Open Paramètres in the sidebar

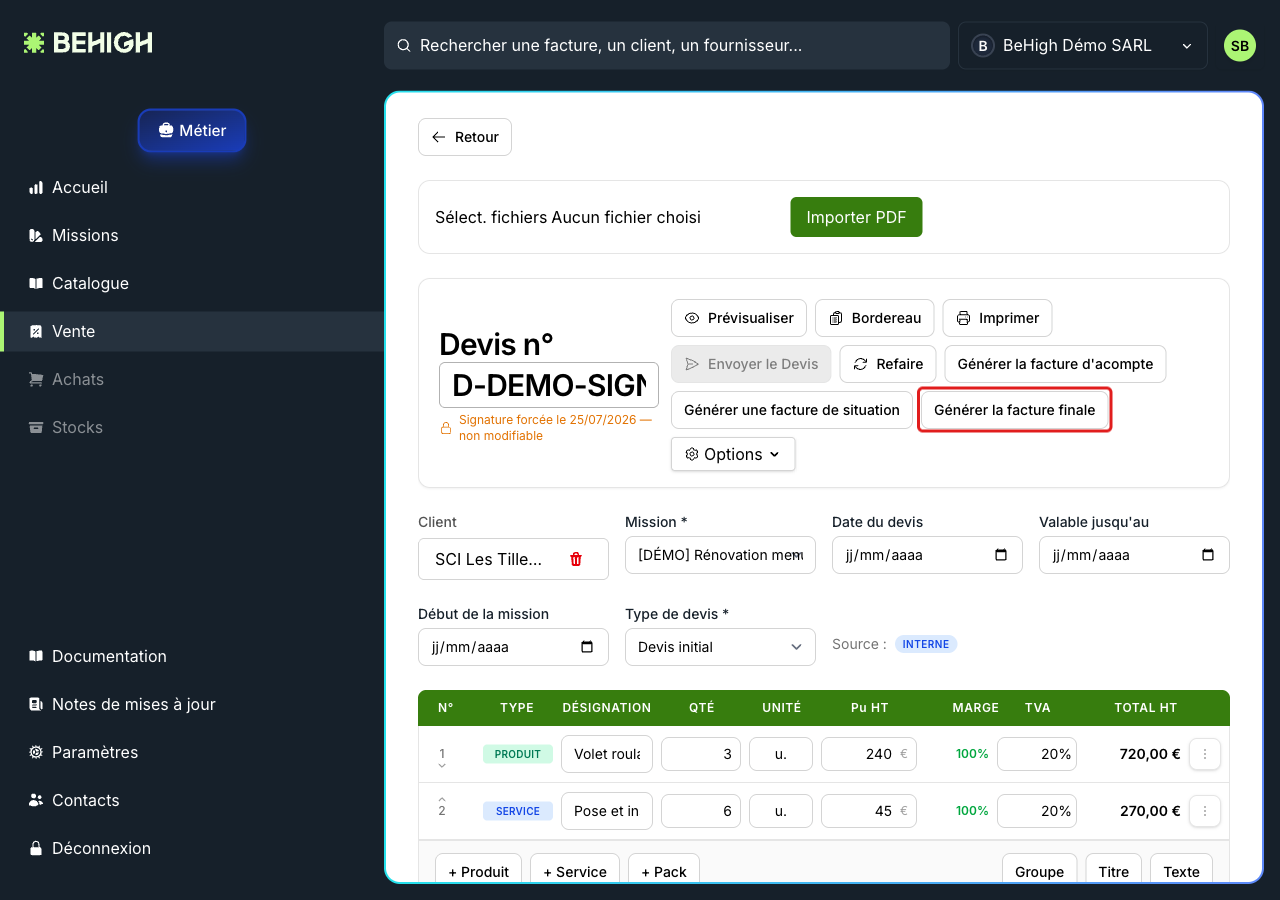coord(95,752)
